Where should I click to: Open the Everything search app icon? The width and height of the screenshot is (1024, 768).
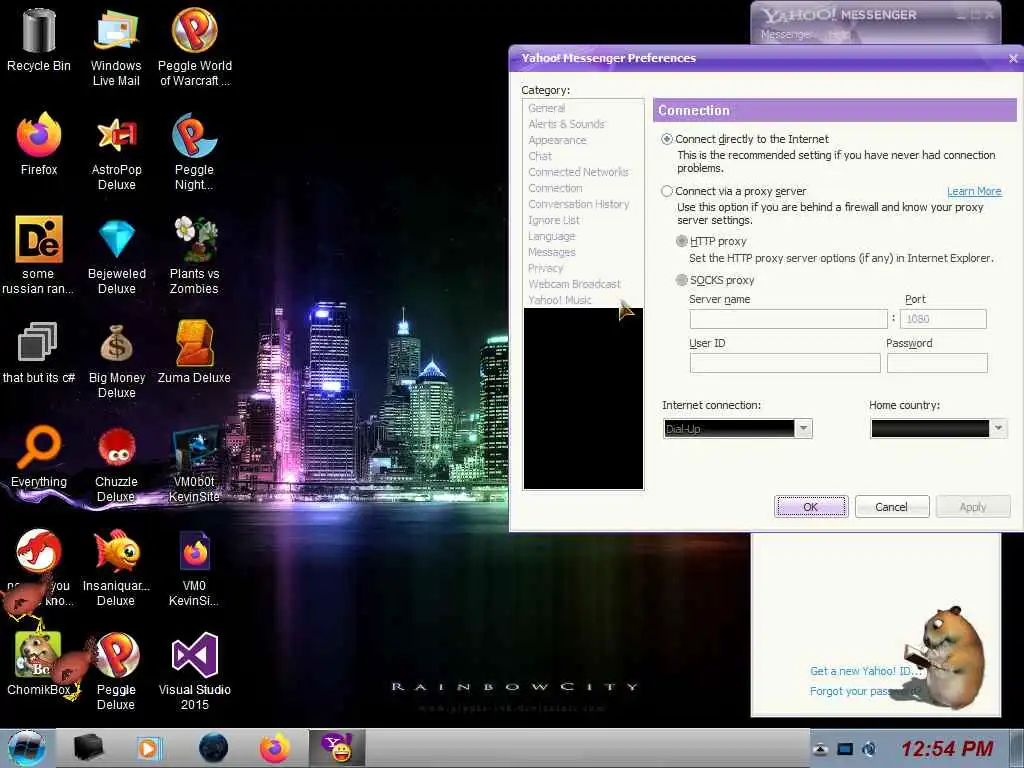coord(39,456)
